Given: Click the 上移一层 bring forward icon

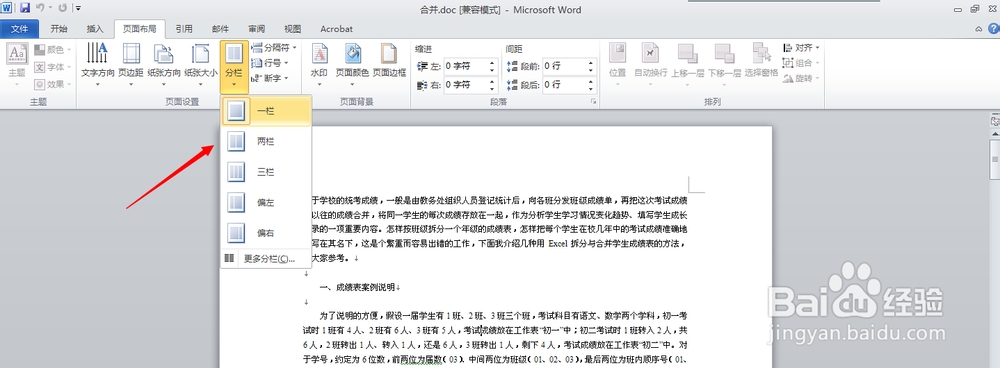Looking at the screenshot, I should coord(687,55).
